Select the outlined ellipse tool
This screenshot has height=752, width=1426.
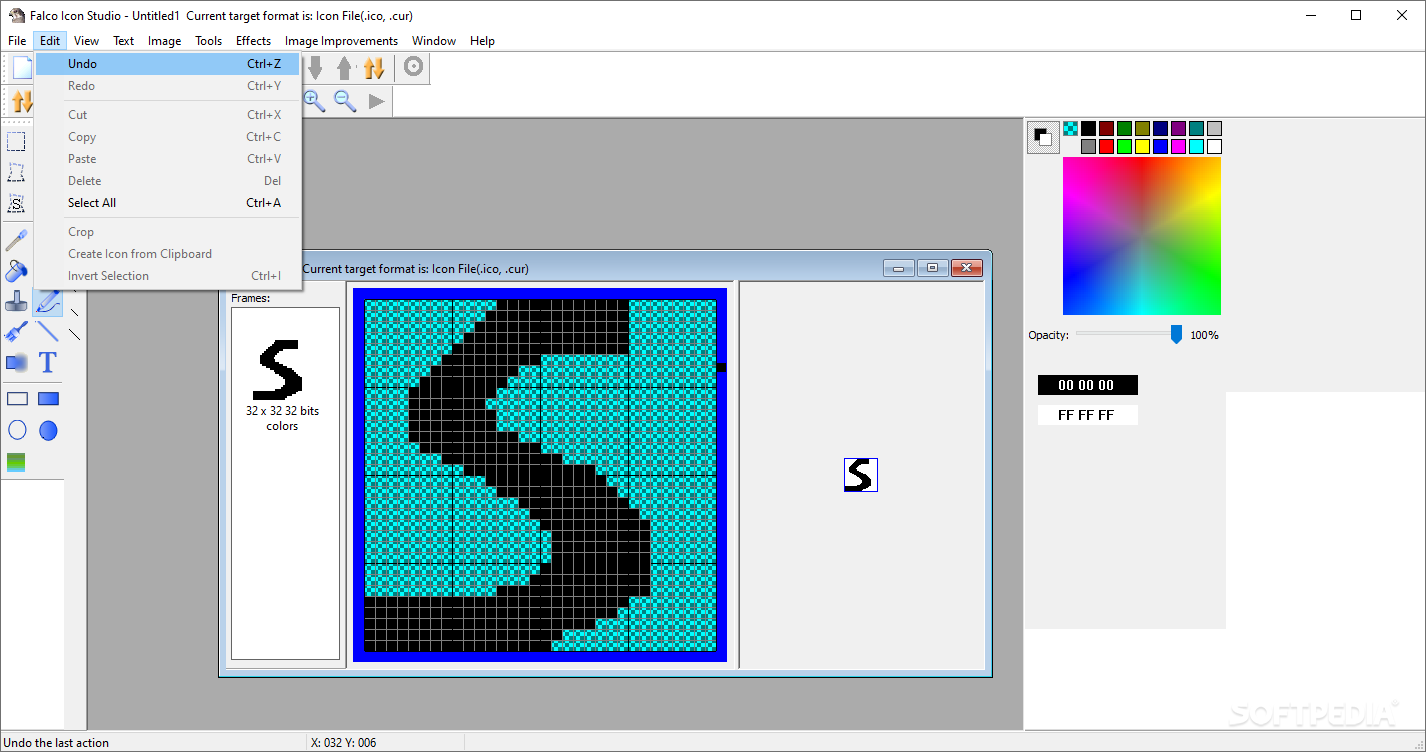coord(17,430)
